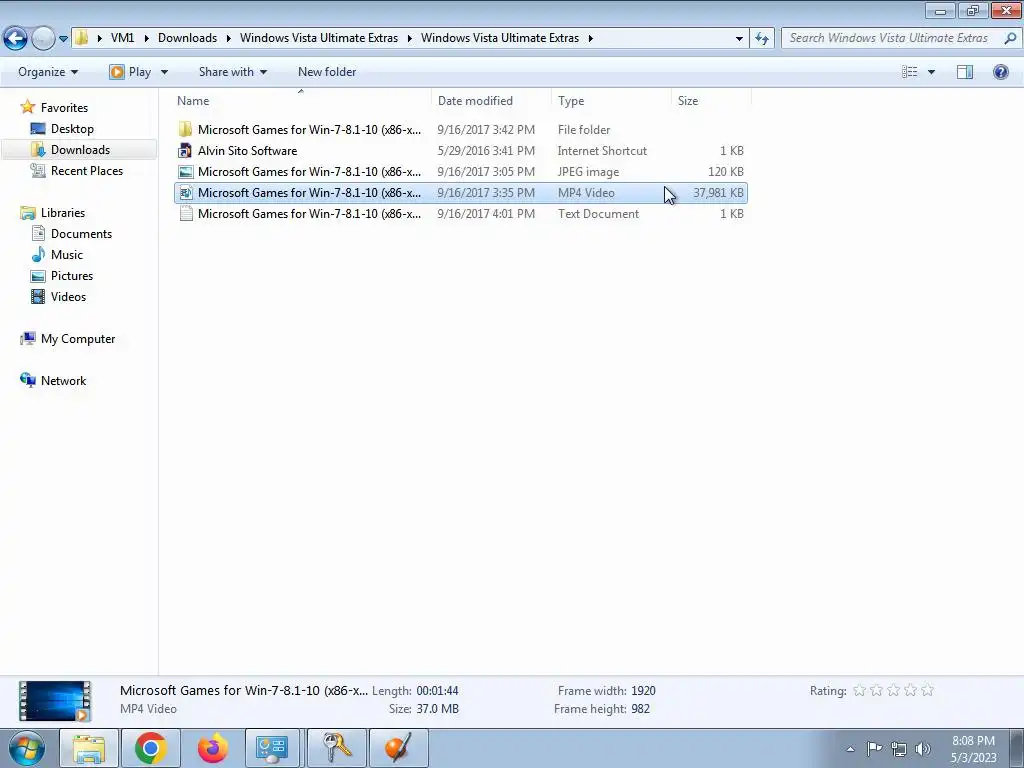Viewport: 1024px width, 768px height.
Task: Click the Alvin Sito Software shortcut icon
Action: (x=185, y=151)
